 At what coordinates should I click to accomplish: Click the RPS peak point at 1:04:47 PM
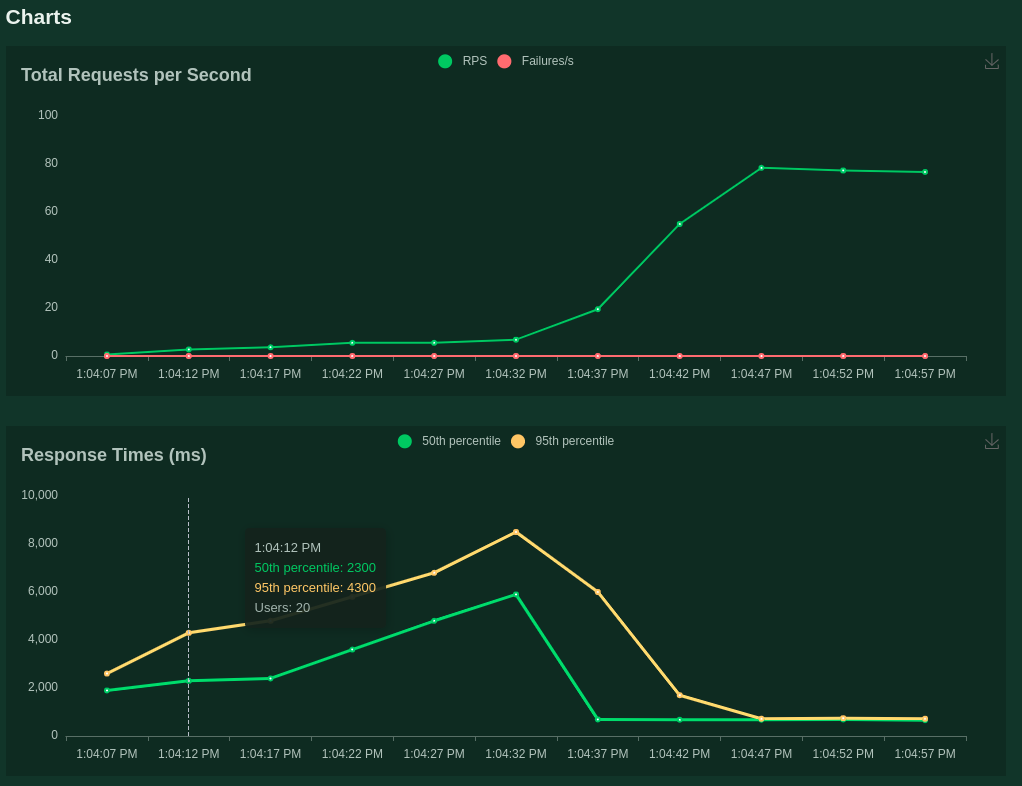click(760, 168)
